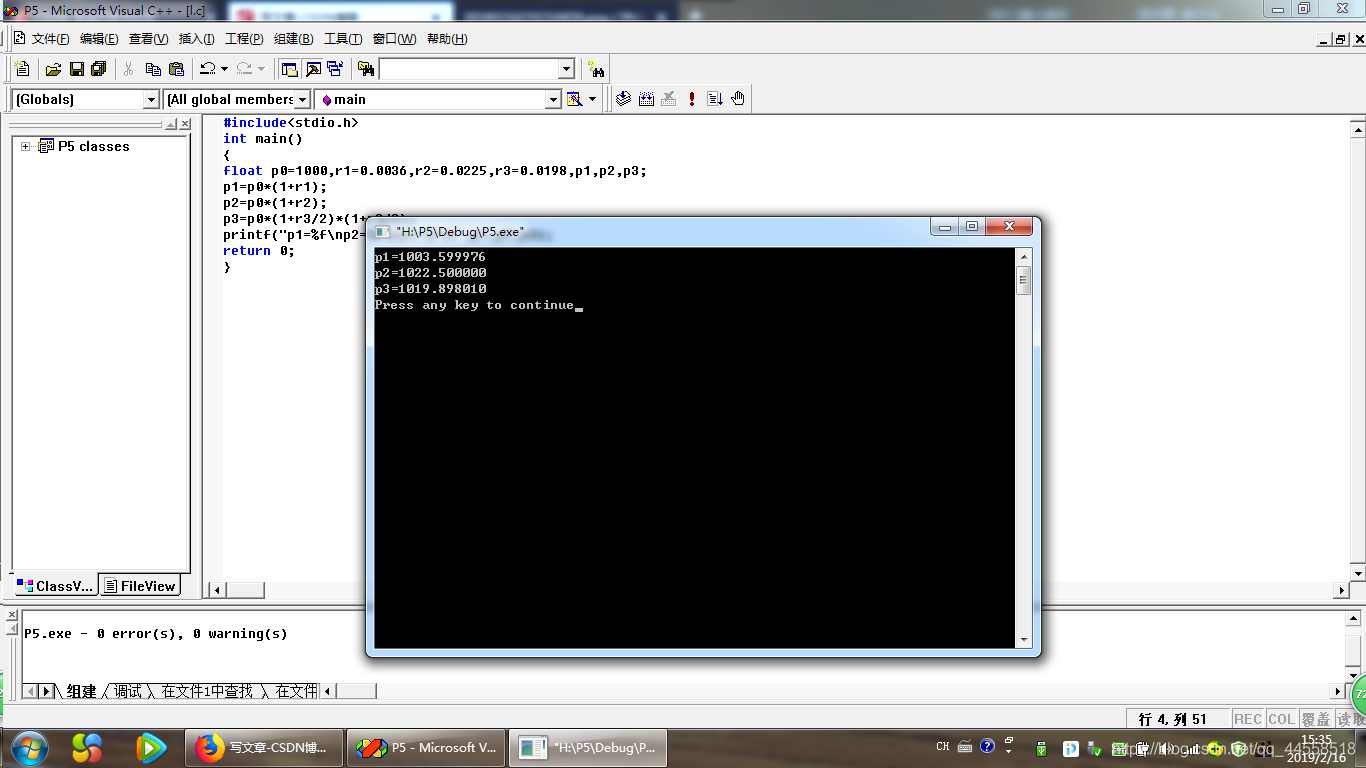This screenshot has height=768, width=1366.
Task: Select P5 classes in workspace tree
Action: click(x=93, y=146)
